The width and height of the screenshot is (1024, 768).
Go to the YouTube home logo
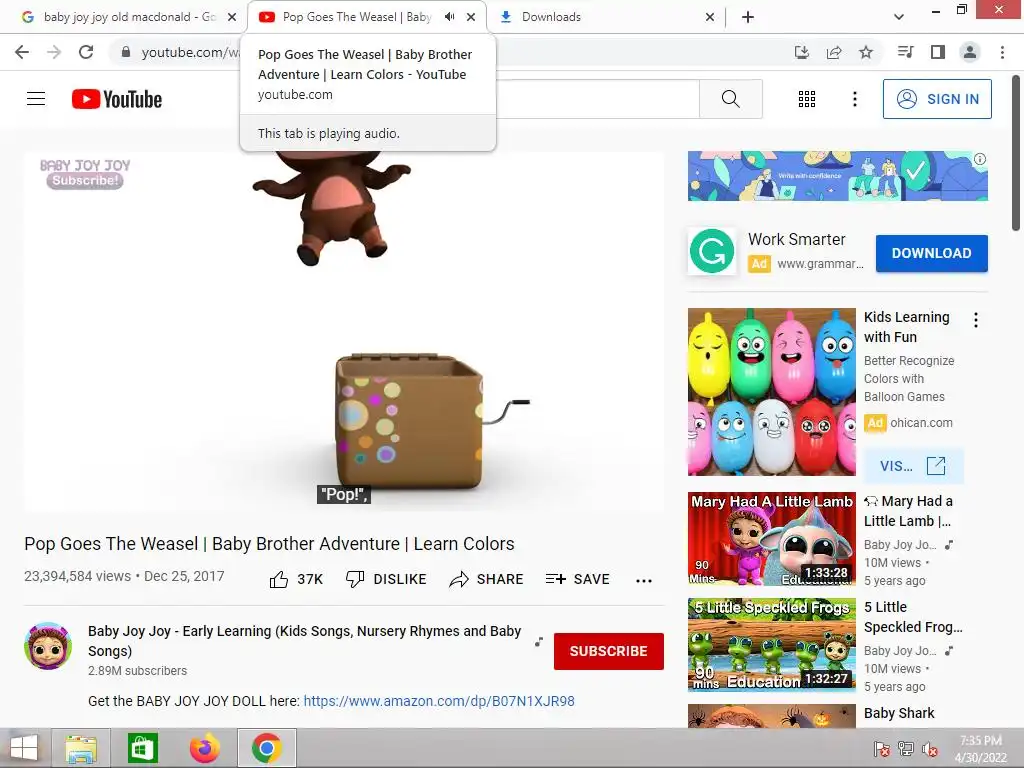pos(117,99)
